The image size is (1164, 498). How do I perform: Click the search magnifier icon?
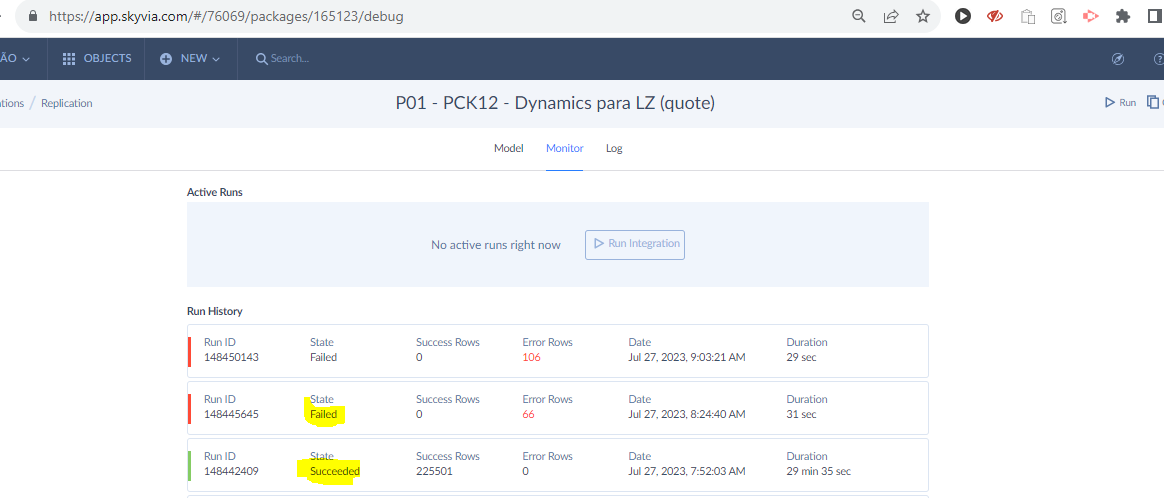[x=261, y=59]
